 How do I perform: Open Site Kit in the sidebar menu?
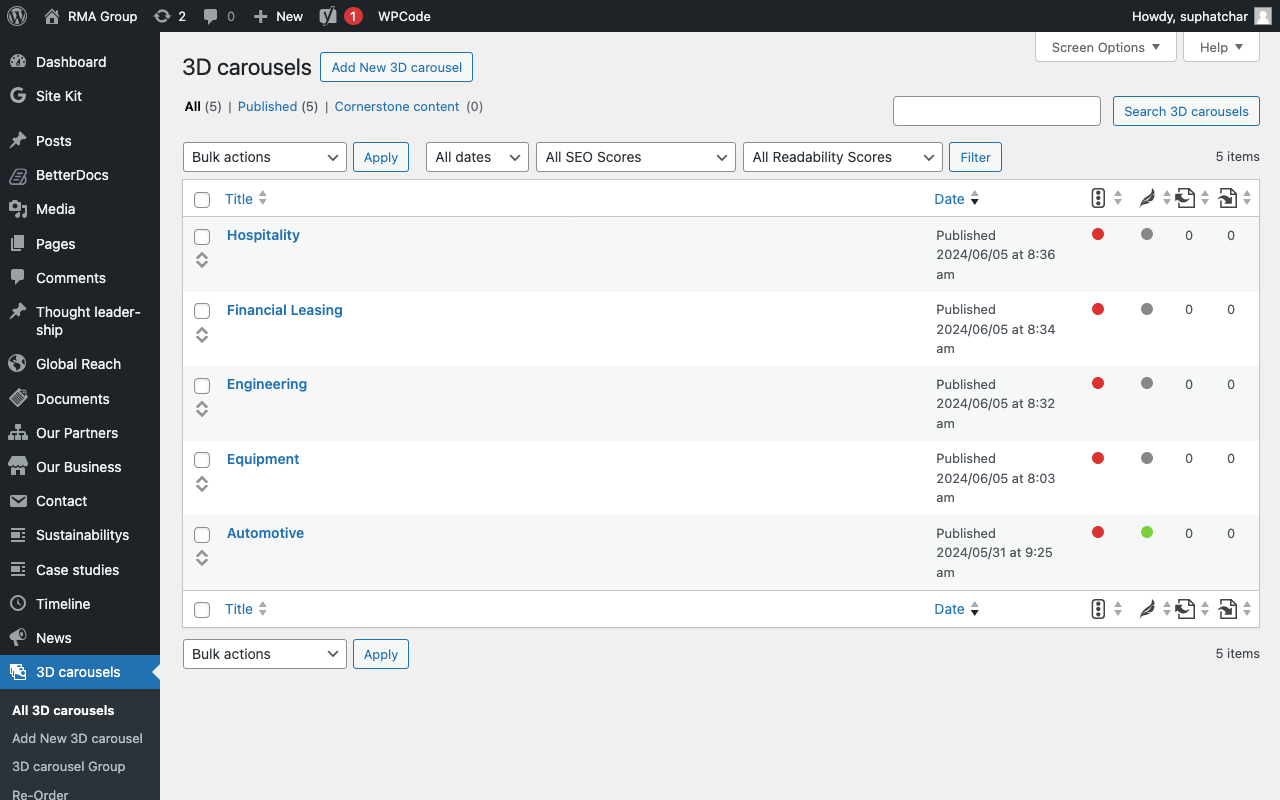(59, 96)
